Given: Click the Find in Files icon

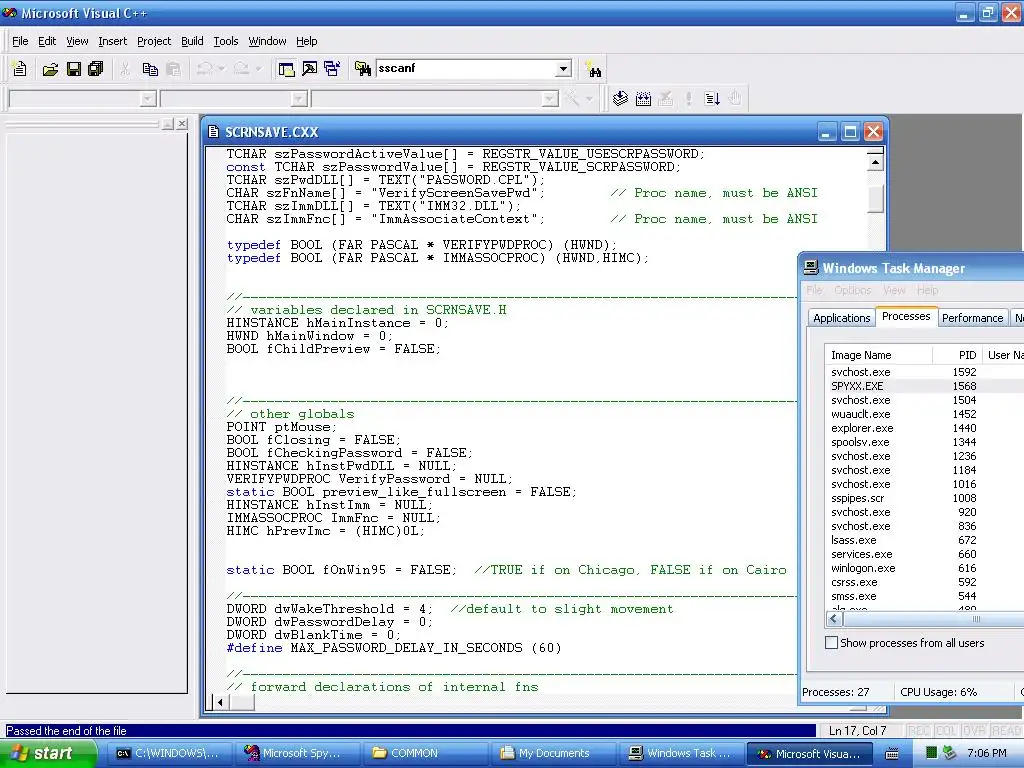Looking at the screenshot, I should (362, 69).
